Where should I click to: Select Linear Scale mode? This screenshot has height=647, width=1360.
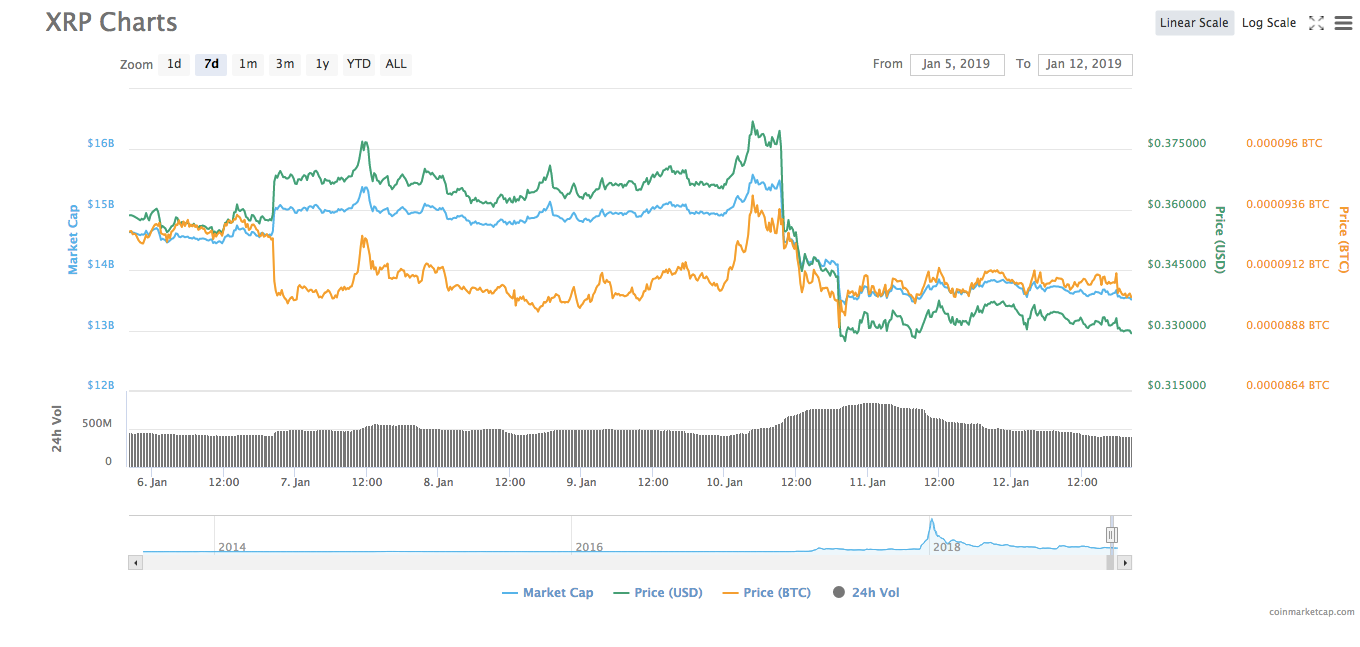(1194, 22)
